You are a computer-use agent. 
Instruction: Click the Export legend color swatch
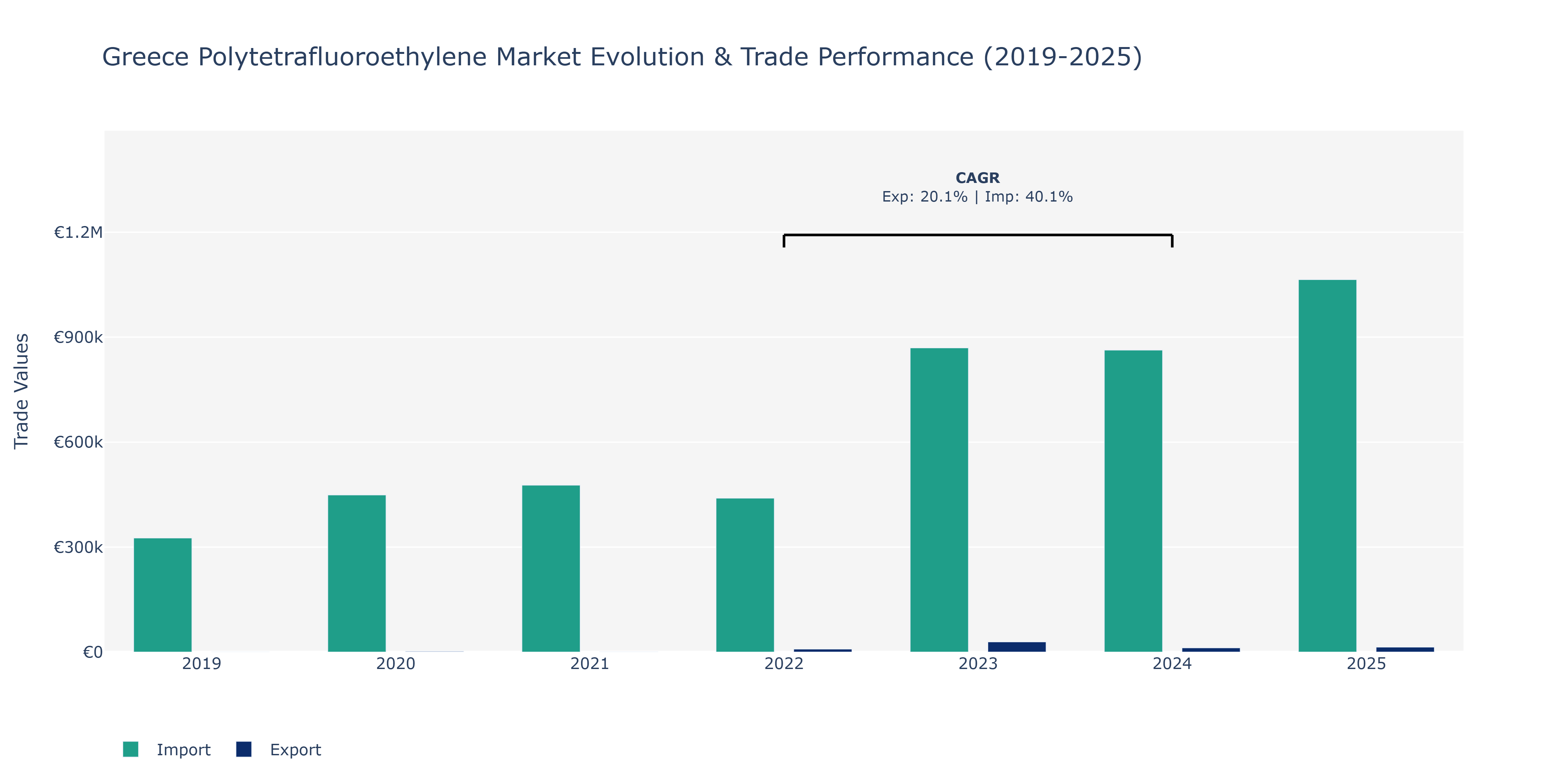243,749
